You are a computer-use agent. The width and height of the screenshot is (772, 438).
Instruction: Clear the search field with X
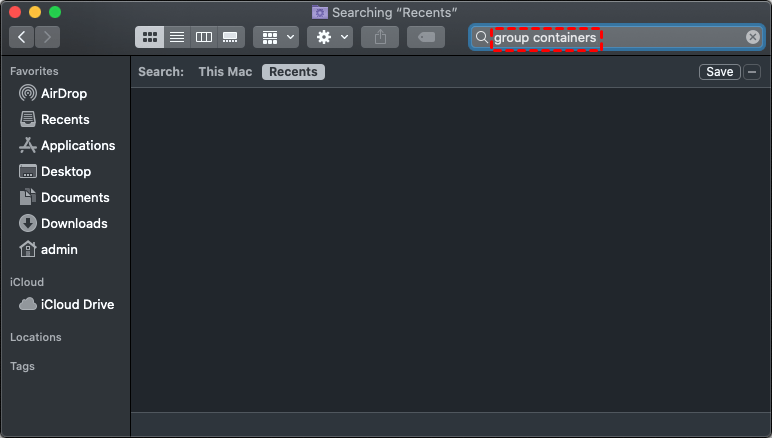(x=752, y=37)
